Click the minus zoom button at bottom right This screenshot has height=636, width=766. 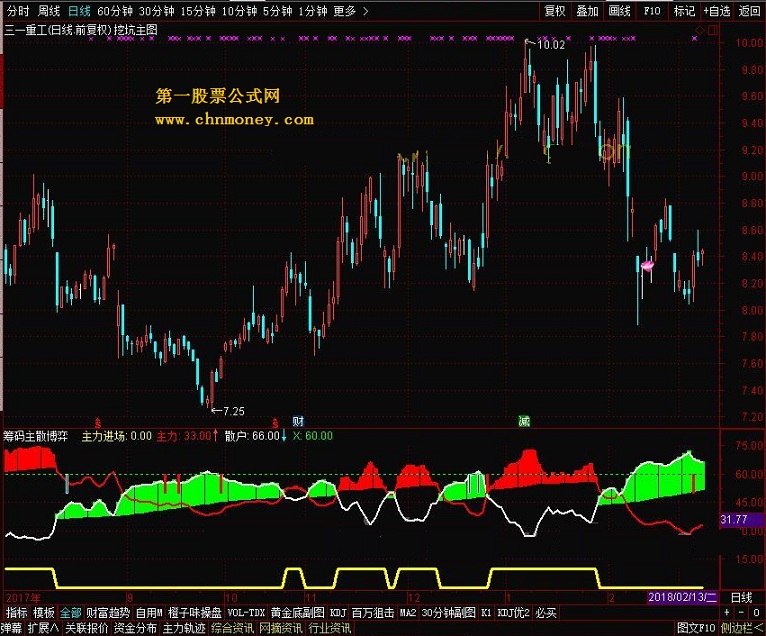click(742, 613)
